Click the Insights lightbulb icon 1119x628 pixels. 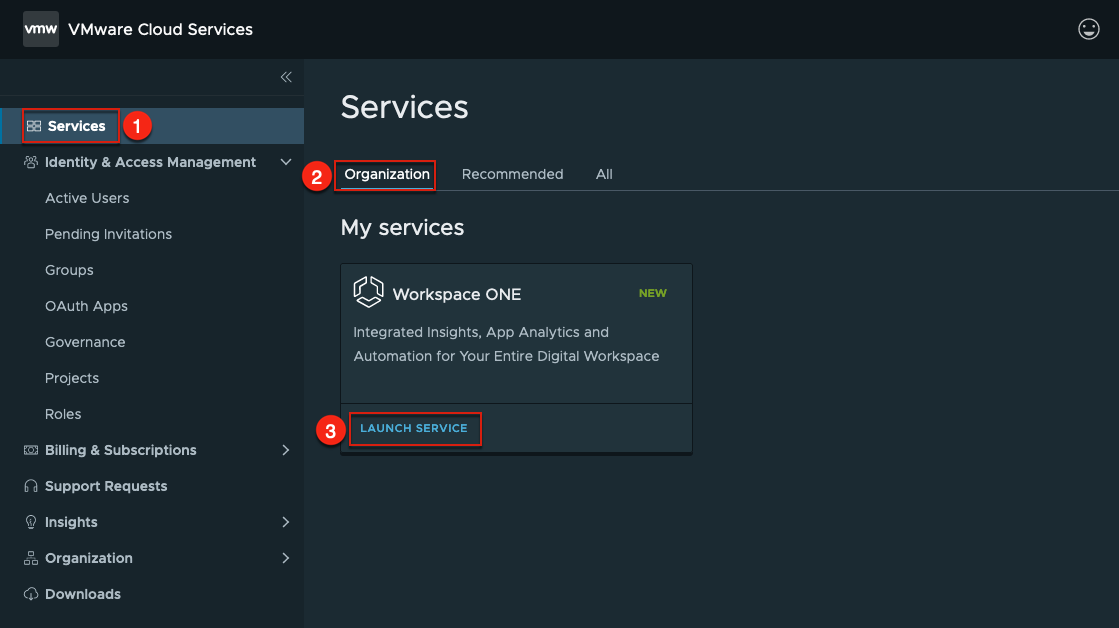31,522
